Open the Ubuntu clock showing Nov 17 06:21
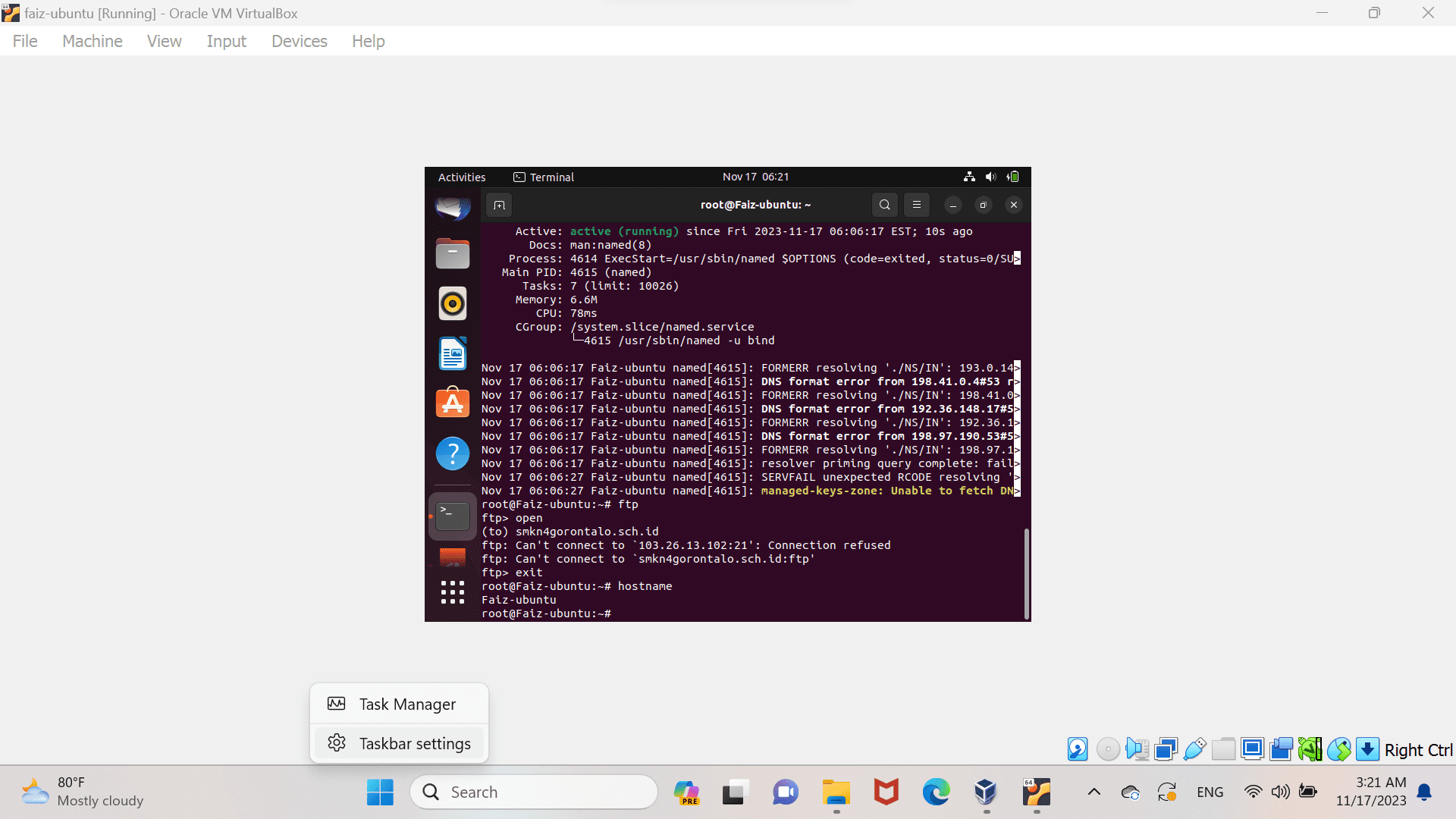This screenshot has height=819, width=1456. click(x=756, y=177)
